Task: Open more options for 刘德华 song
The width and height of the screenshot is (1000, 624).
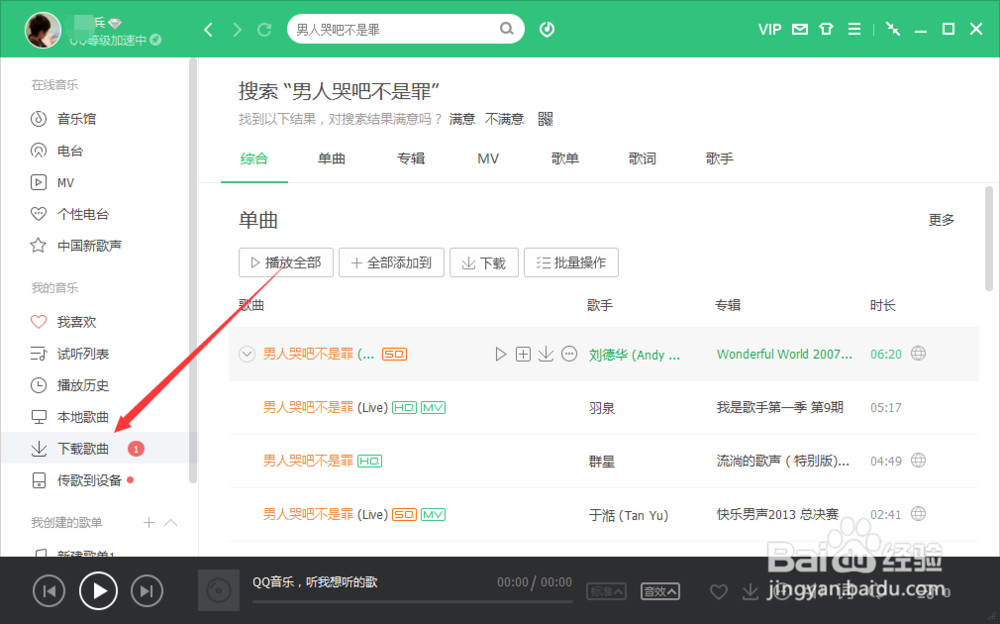Action: [x=569, y=354]
